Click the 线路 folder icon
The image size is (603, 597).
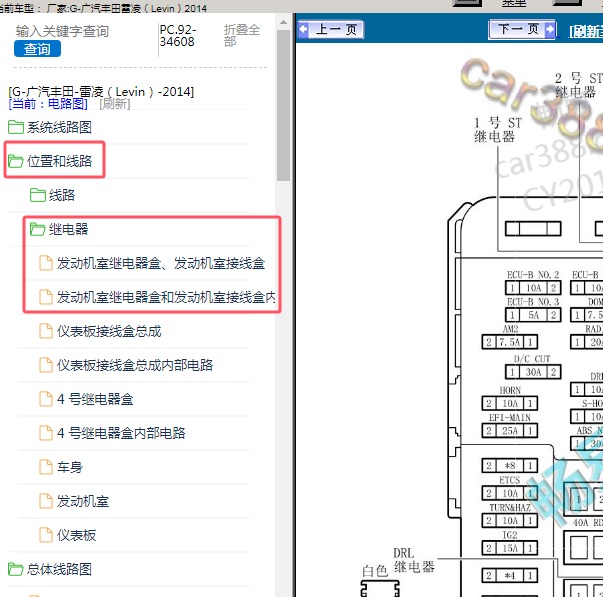(38, 195)
